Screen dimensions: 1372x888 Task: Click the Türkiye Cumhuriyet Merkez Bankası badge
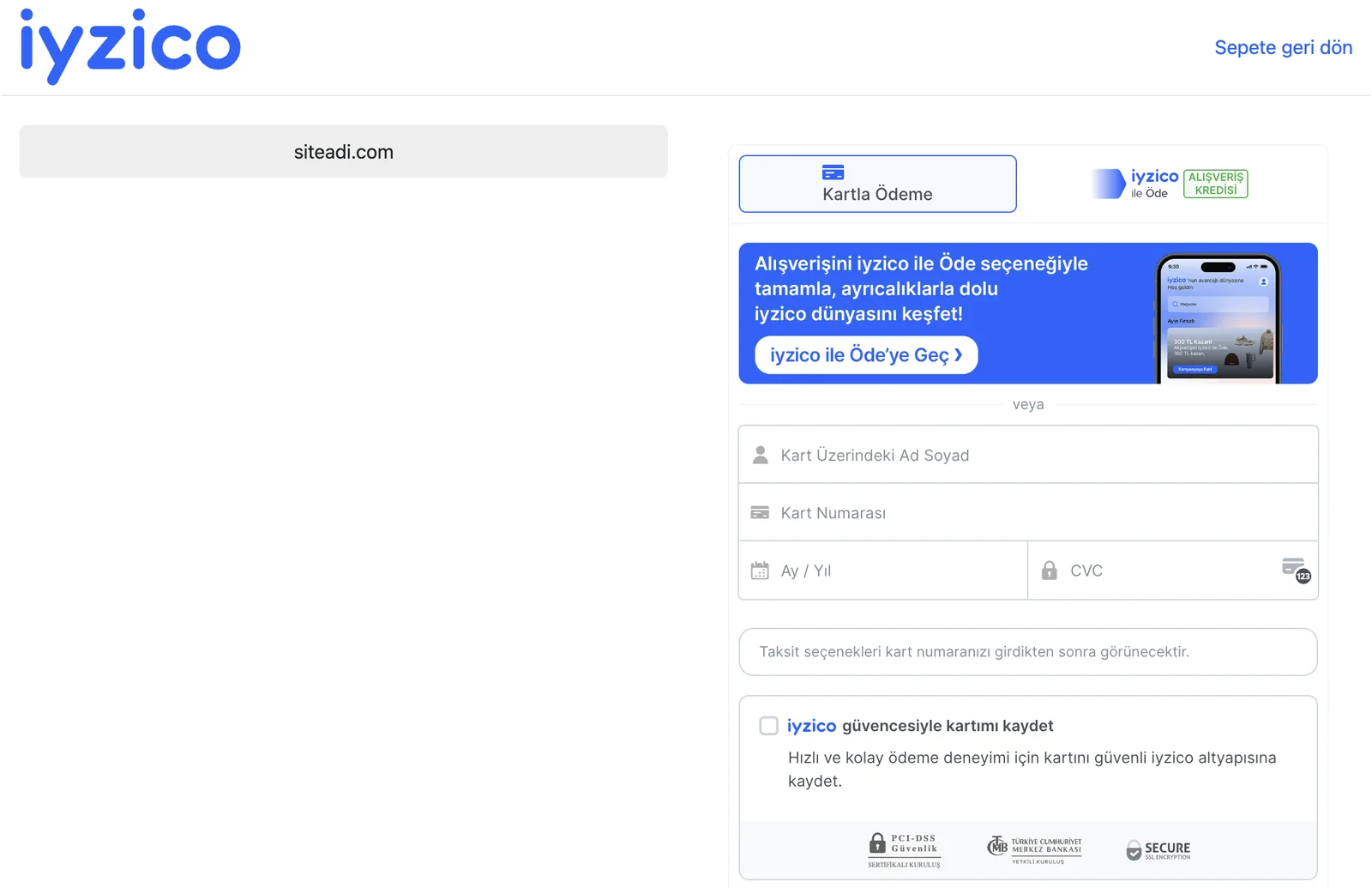[1034, 850]
